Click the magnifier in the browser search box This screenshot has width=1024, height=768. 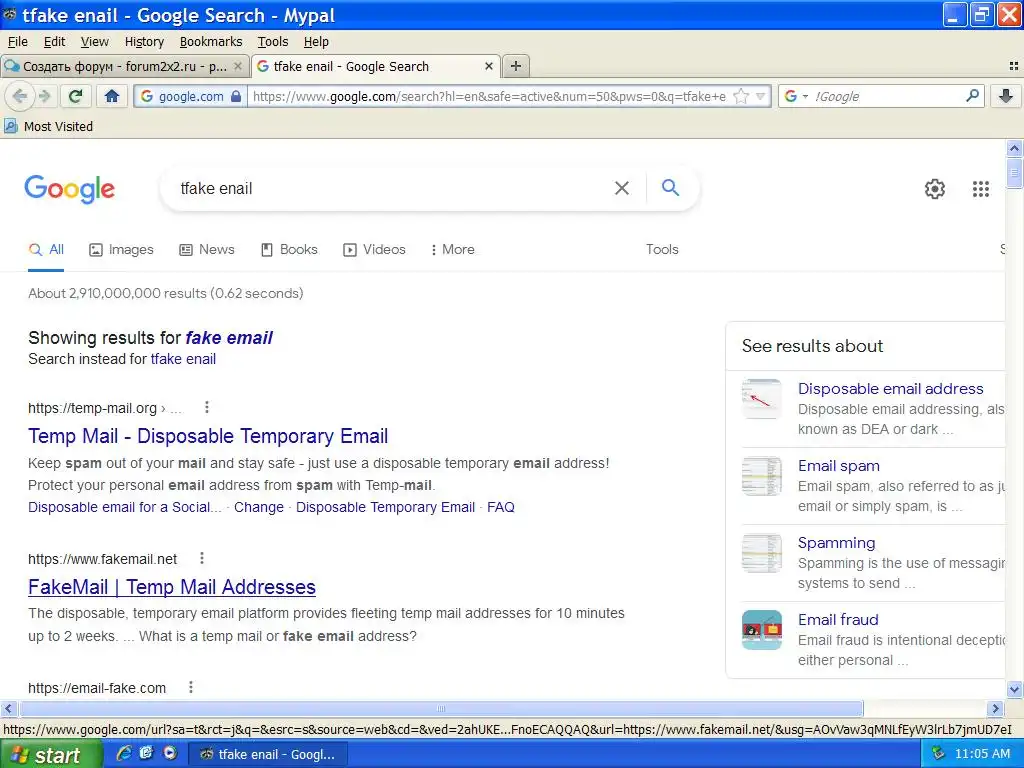(972, 96)
